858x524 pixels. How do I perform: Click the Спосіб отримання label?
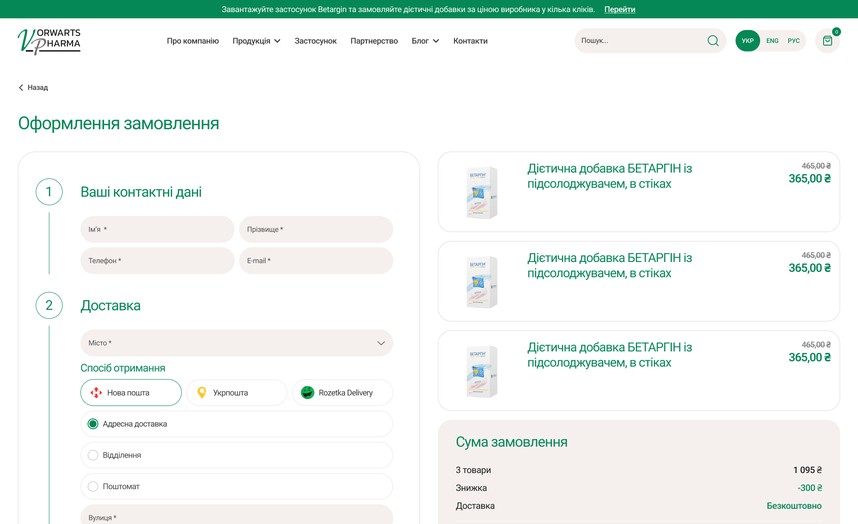pos(123,368)
